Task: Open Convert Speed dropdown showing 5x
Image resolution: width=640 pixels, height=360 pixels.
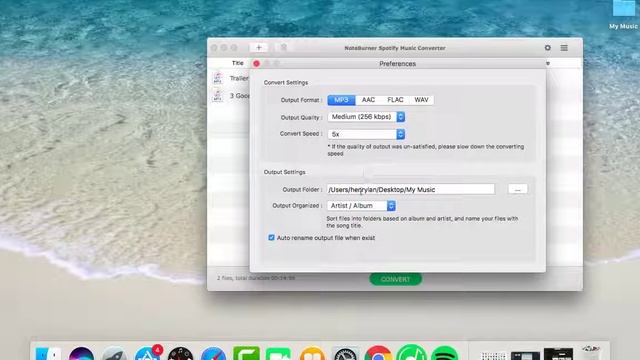Action: coord(366,134)
